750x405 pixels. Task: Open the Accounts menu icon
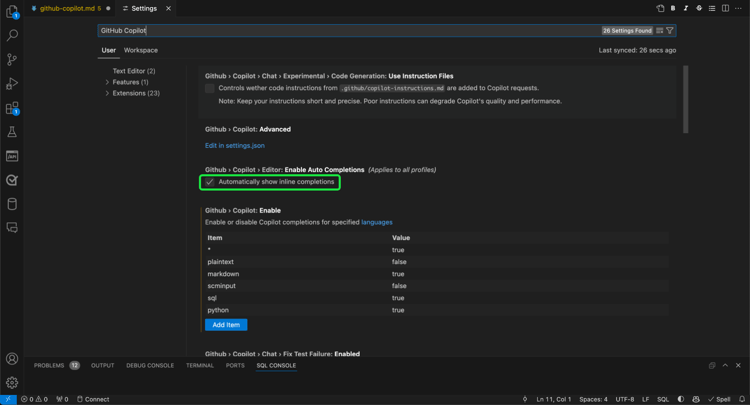(x=12, y=359)
